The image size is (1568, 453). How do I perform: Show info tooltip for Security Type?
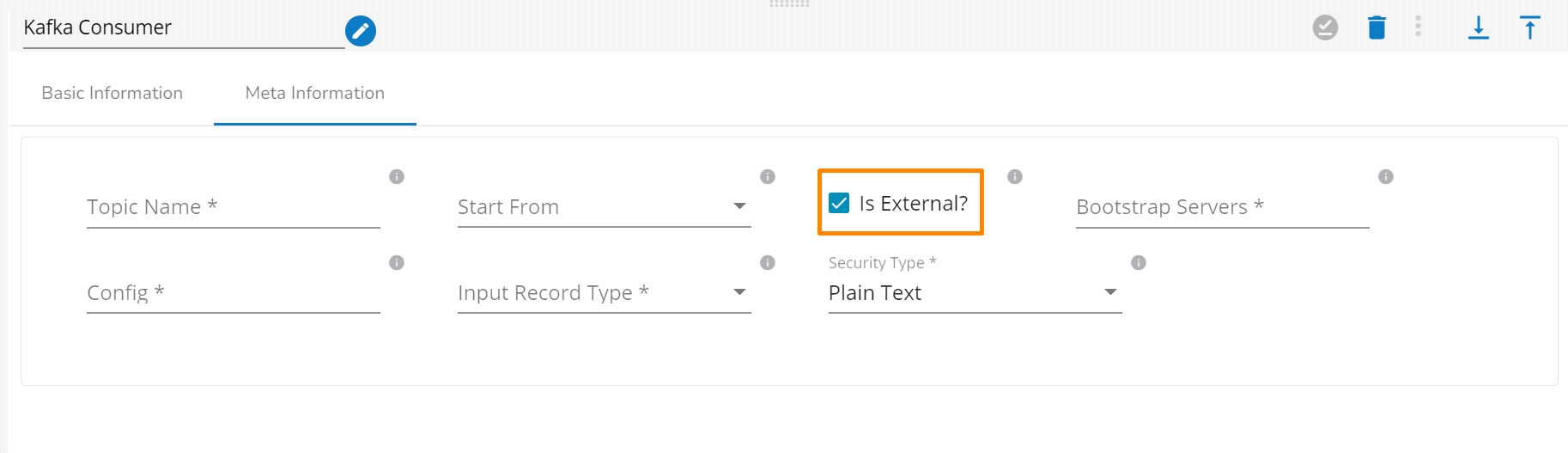(1139, 262)
